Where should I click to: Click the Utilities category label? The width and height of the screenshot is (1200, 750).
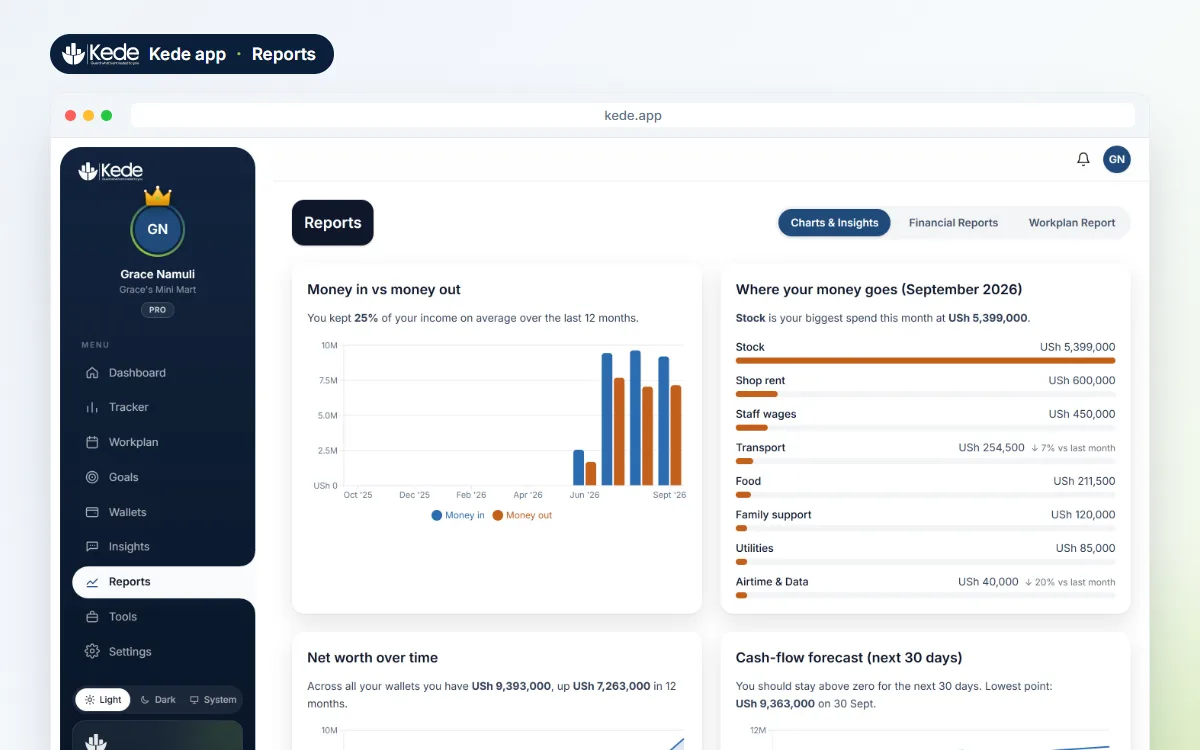(756, 548)
